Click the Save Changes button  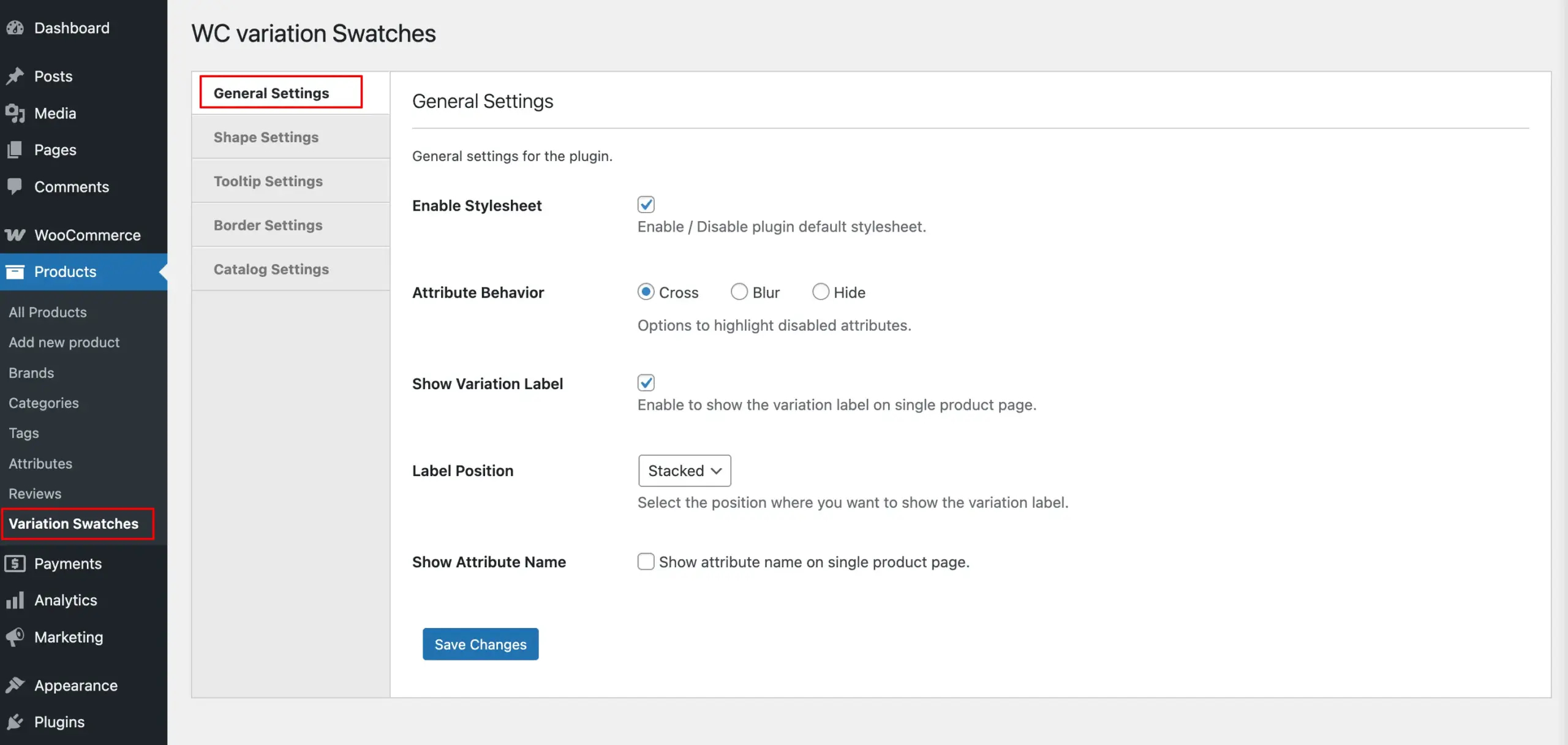click(480, 644)
